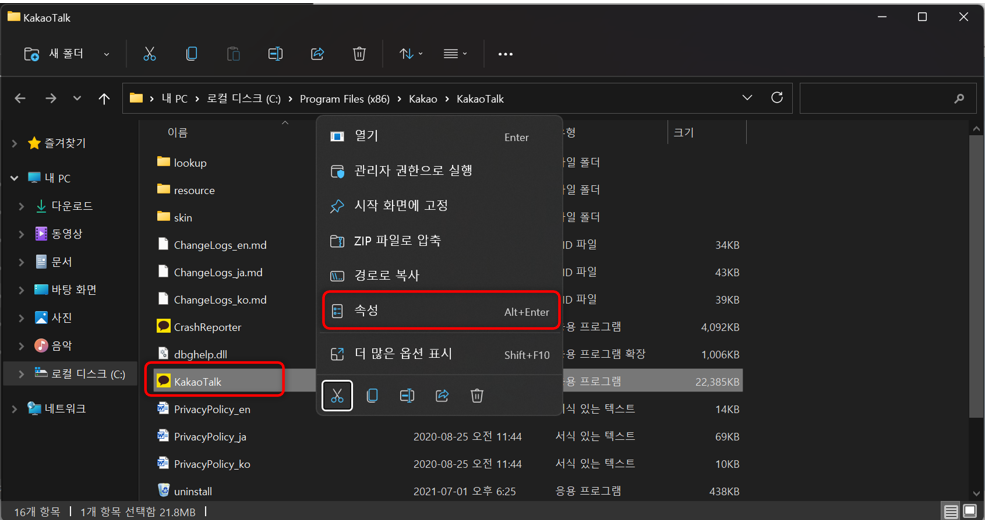Select the uninstall application file

coord(193,491)
